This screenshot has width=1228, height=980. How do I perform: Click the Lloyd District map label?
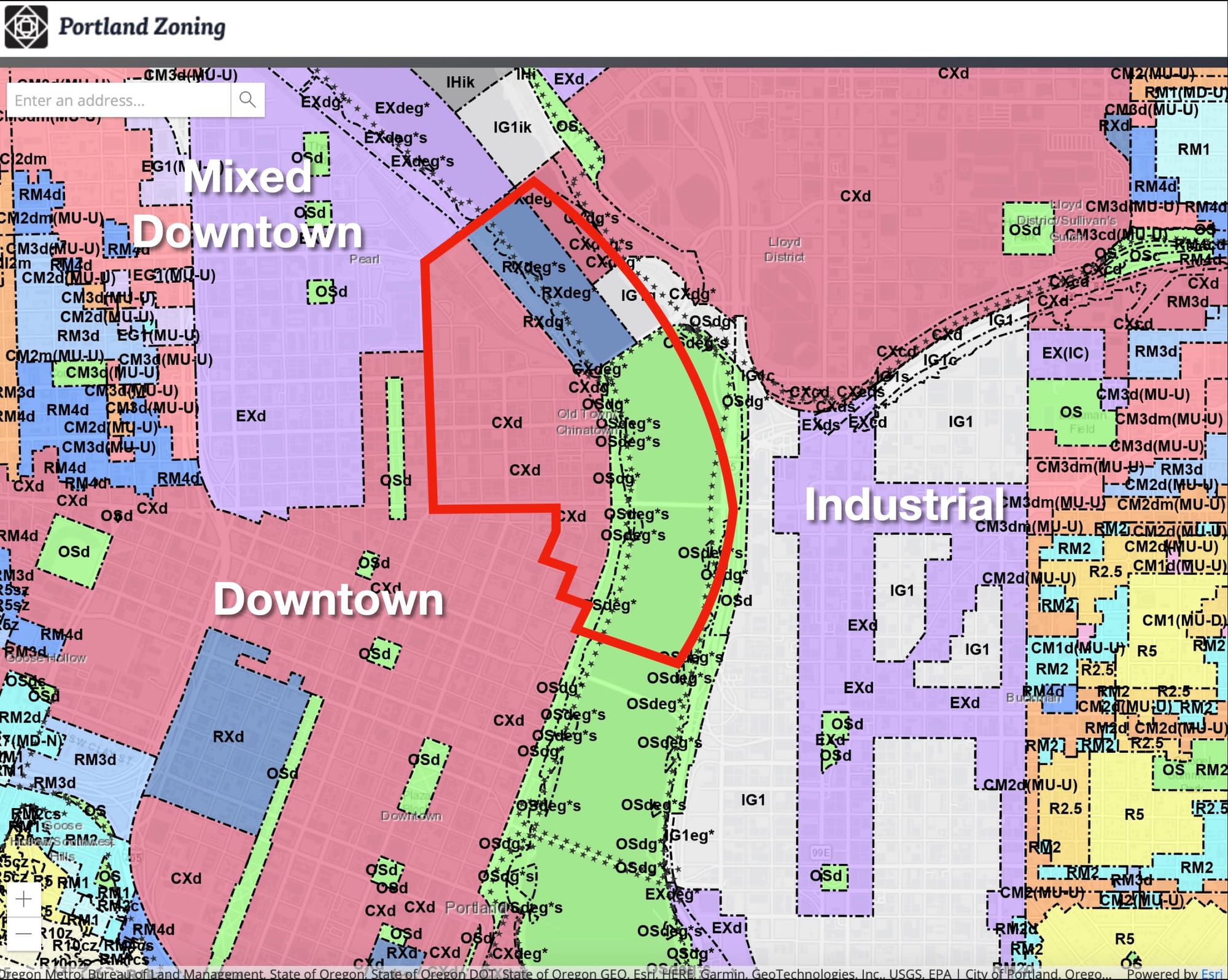pos(784,249)
